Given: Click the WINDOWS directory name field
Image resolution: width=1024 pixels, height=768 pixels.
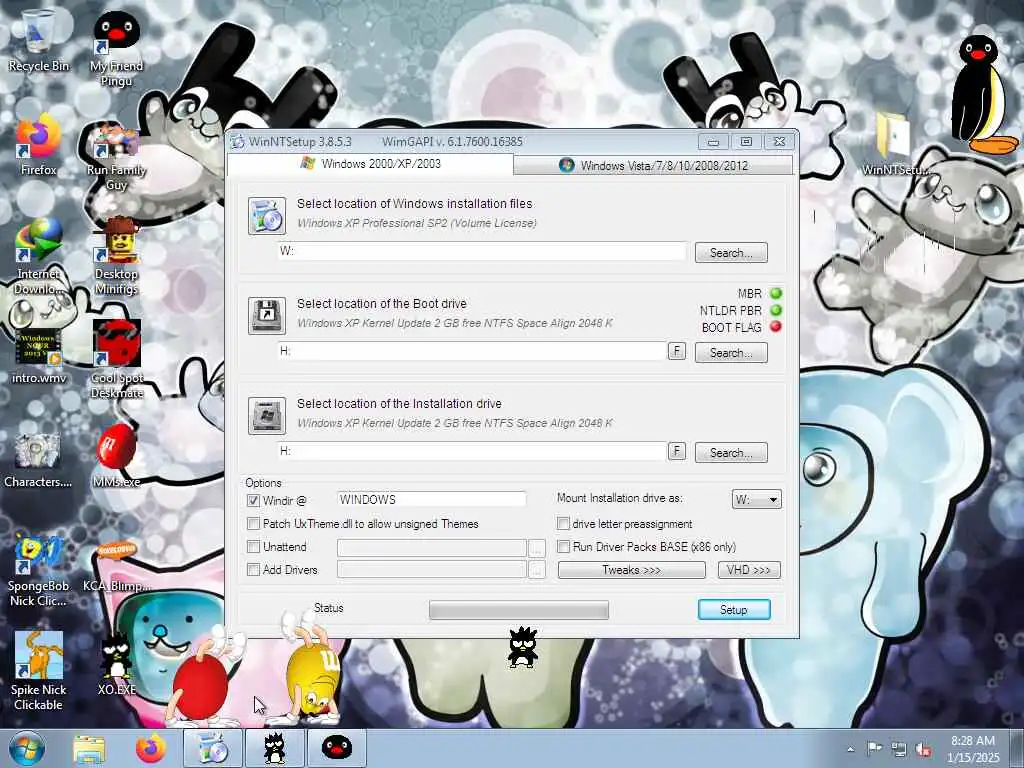Looking at the screenshot, I should [431, 500].
